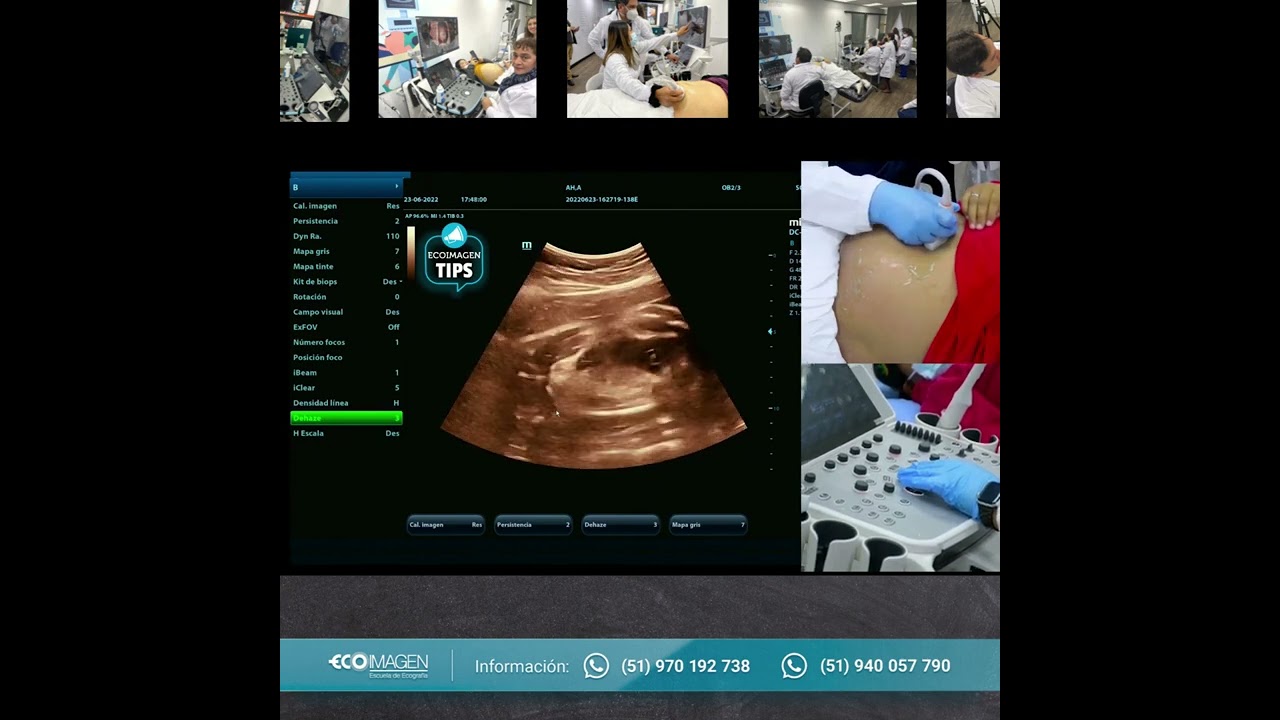Viewport: 1280px width, 720px height.
Task: Open the Kit de biops dropdown
Action: (346, 282)
